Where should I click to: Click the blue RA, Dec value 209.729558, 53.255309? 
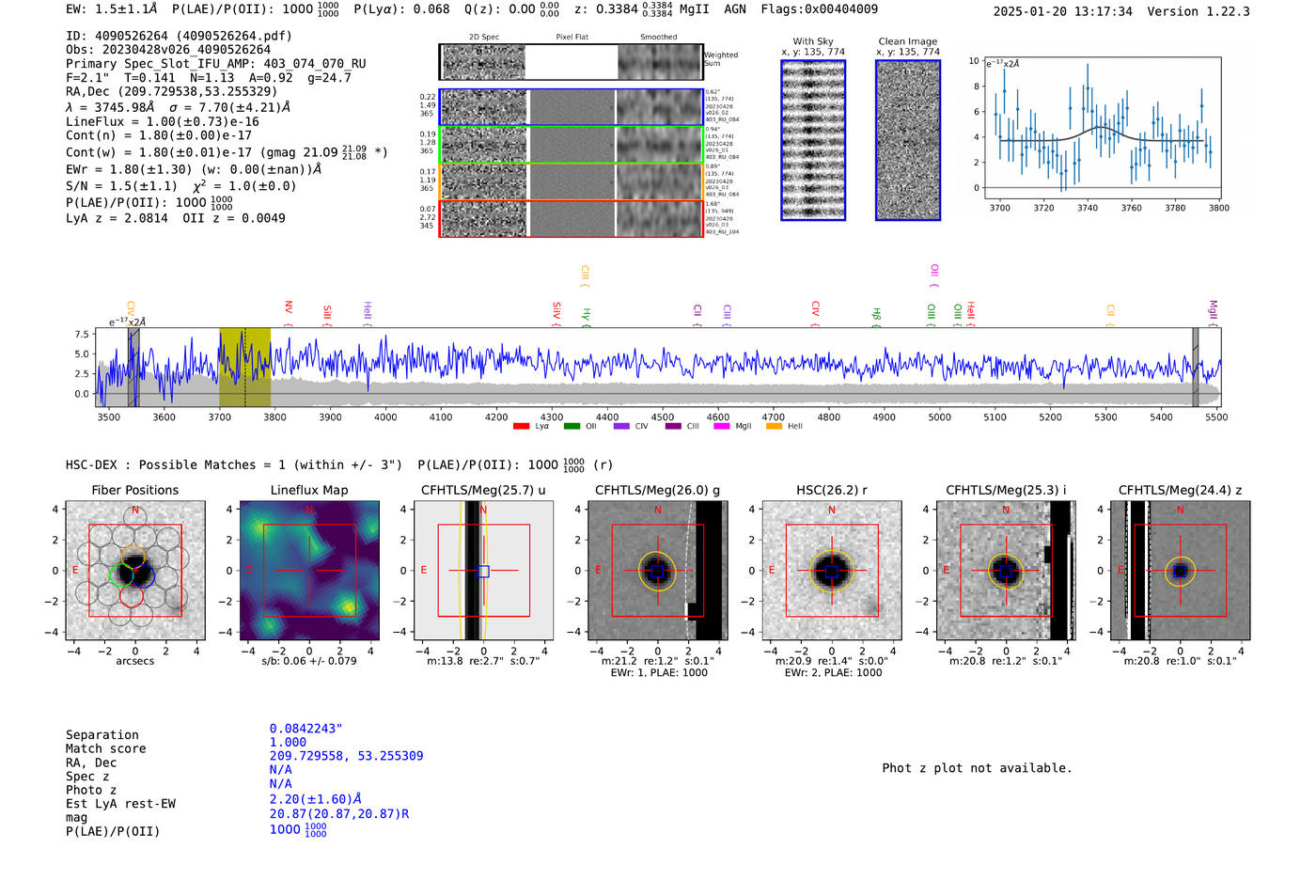tap(347, 756)
